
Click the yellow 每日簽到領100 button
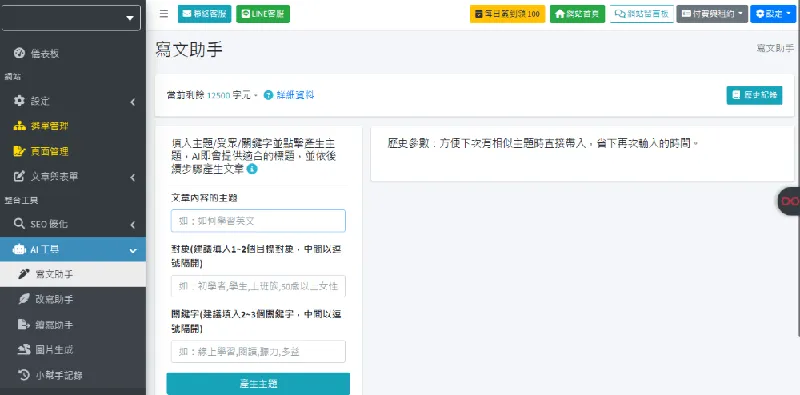tap(508, 14)
